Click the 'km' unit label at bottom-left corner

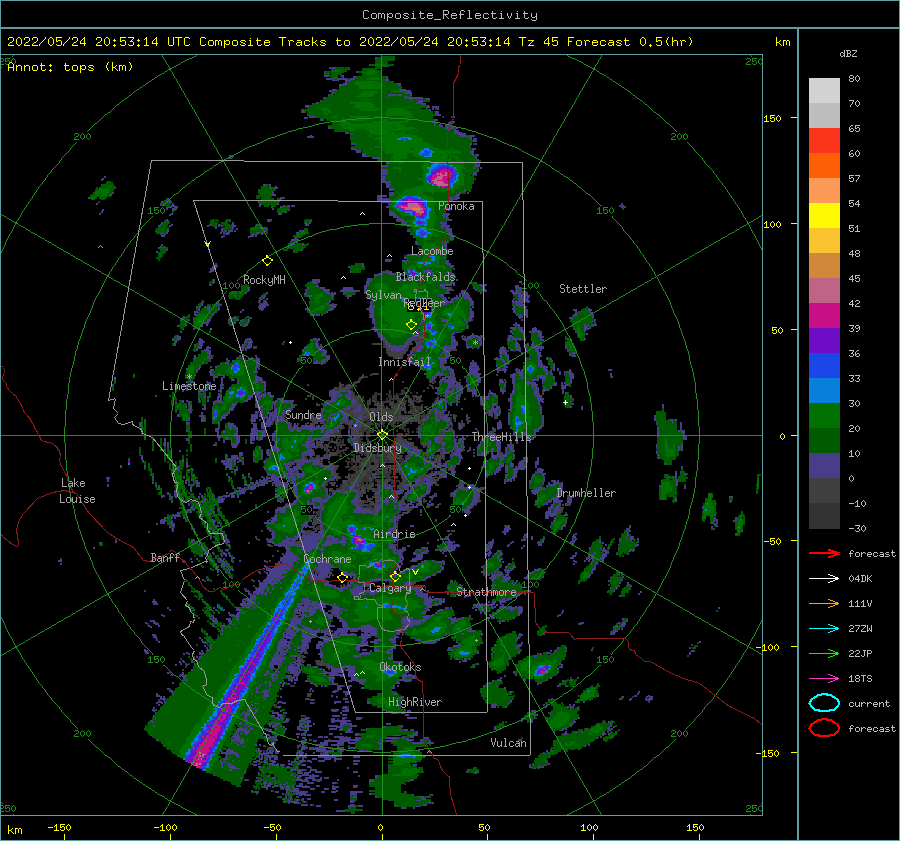(x=14, y=830)
